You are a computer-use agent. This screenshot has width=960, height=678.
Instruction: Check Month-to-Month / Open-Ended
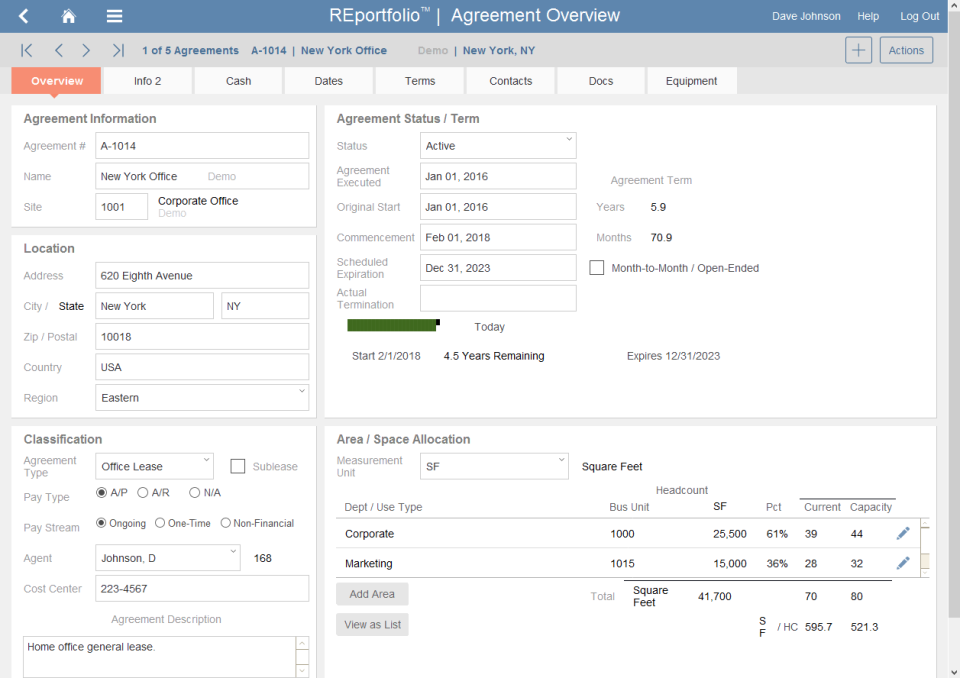pos(597,267)
